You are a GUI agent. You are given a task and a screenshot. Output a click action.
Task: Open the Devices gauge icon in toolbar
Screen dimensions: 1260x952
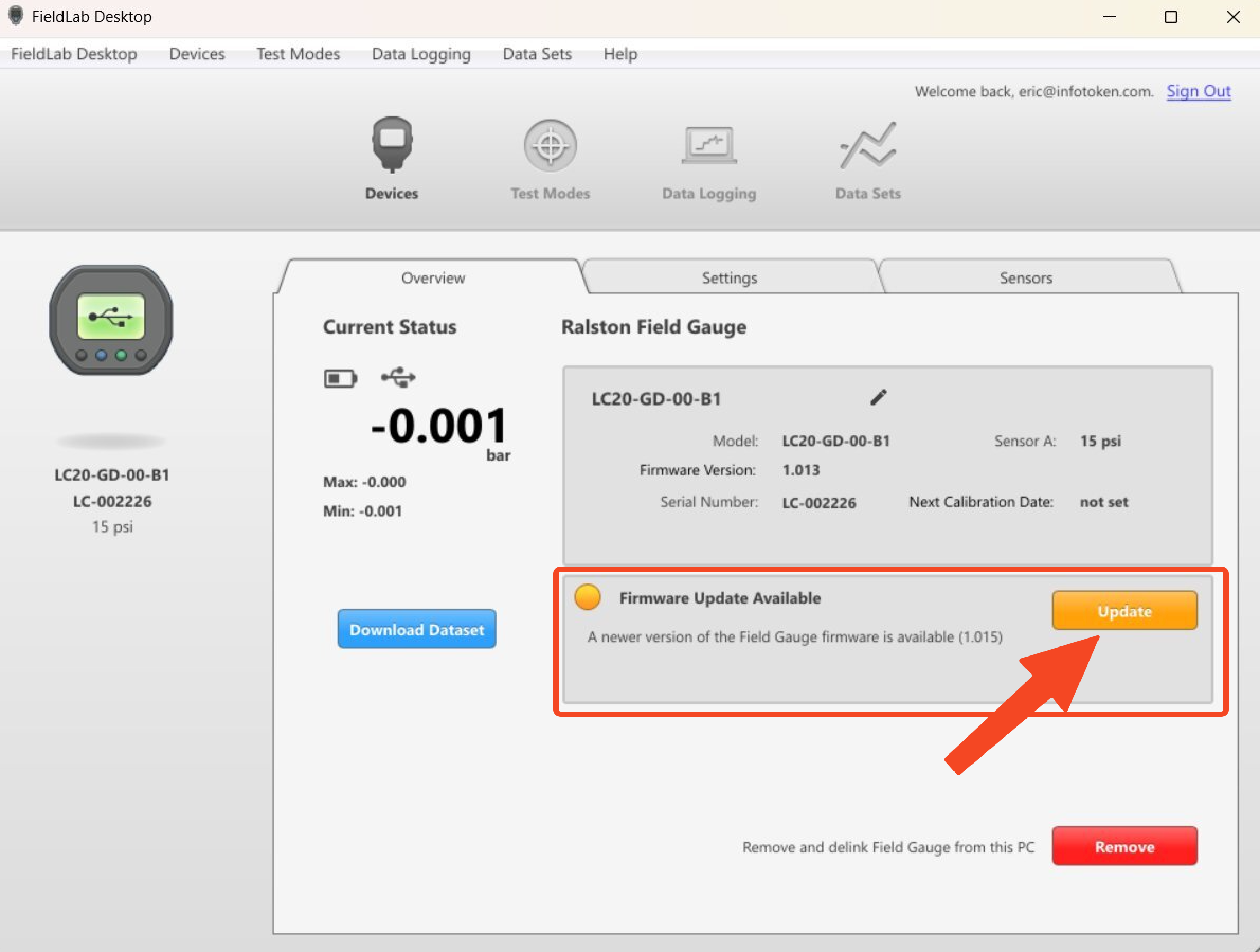coord(392,144)
